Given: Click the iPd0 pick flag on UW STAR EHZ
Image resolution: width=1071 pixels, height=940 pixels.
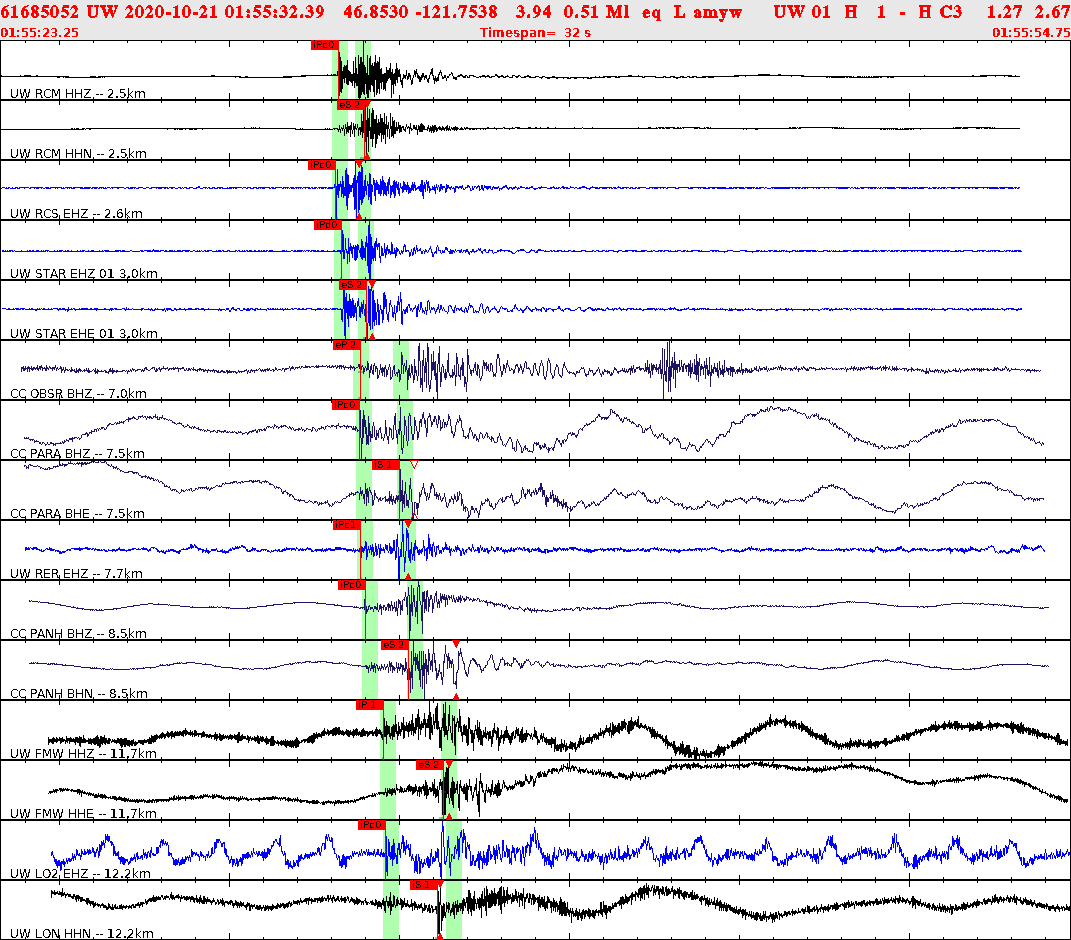Looking at the screenshot, I should click(327, 222).
